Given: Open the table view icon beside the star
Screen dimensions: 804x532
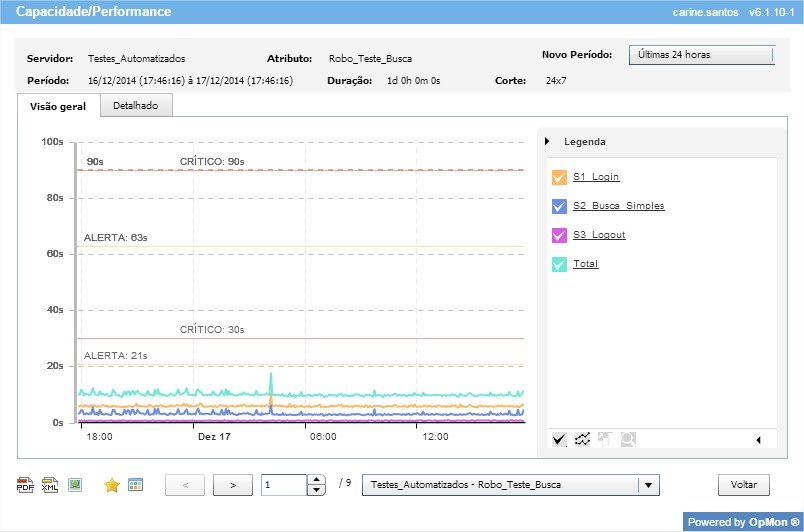Looking at the screenshot, I should pyautogui.click(x=135, y=485).
